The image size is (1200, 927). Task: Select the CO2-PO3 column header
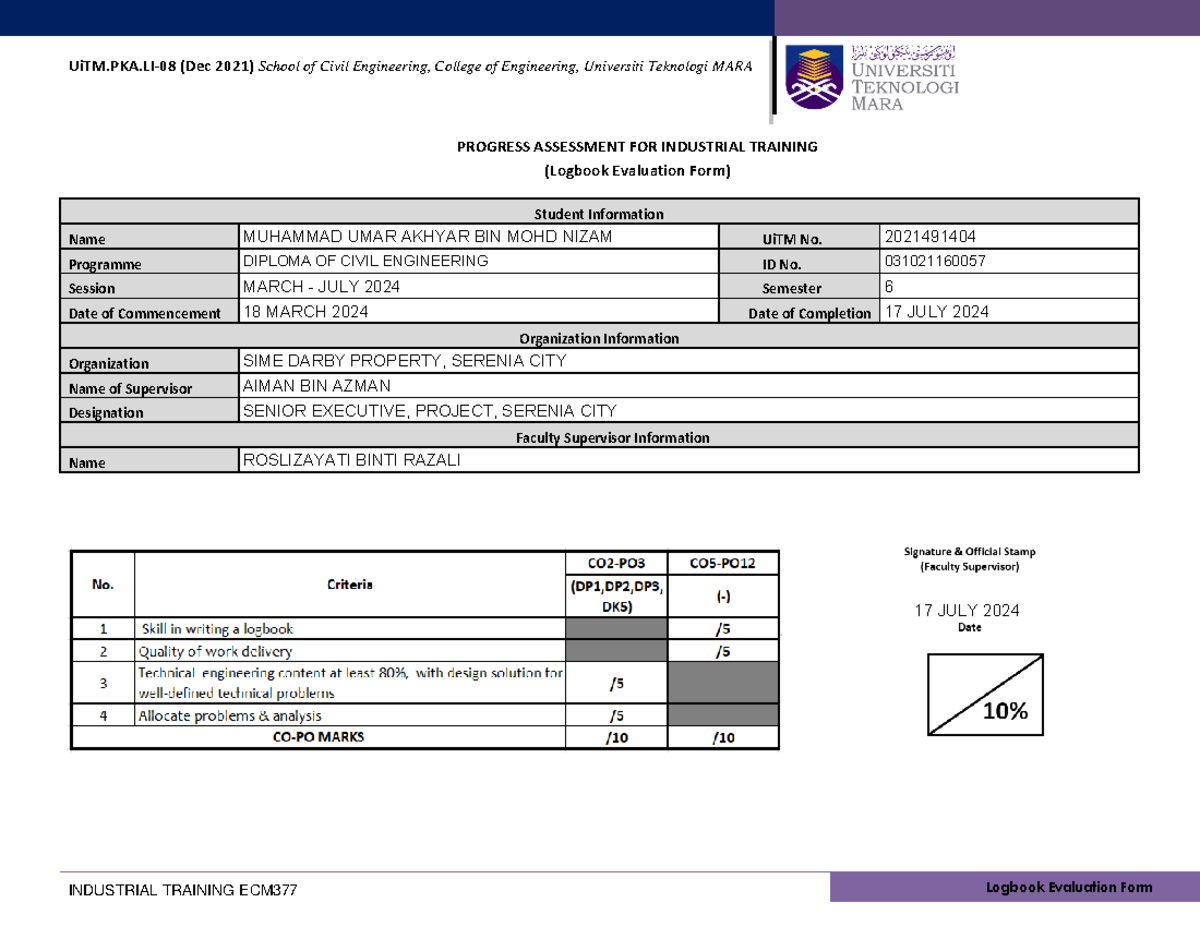616,562
